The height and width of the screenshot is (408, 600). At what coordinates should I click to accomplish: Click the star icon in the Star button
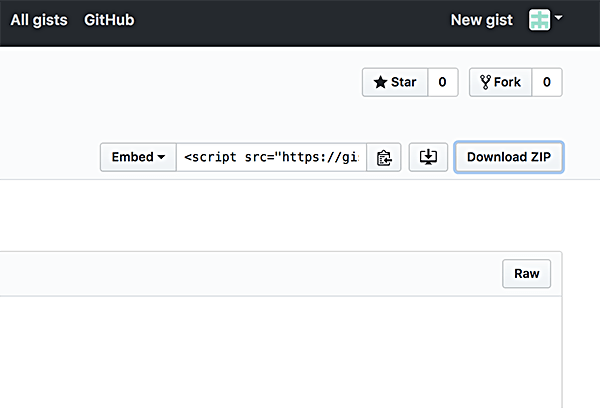[x=380, y=83]
